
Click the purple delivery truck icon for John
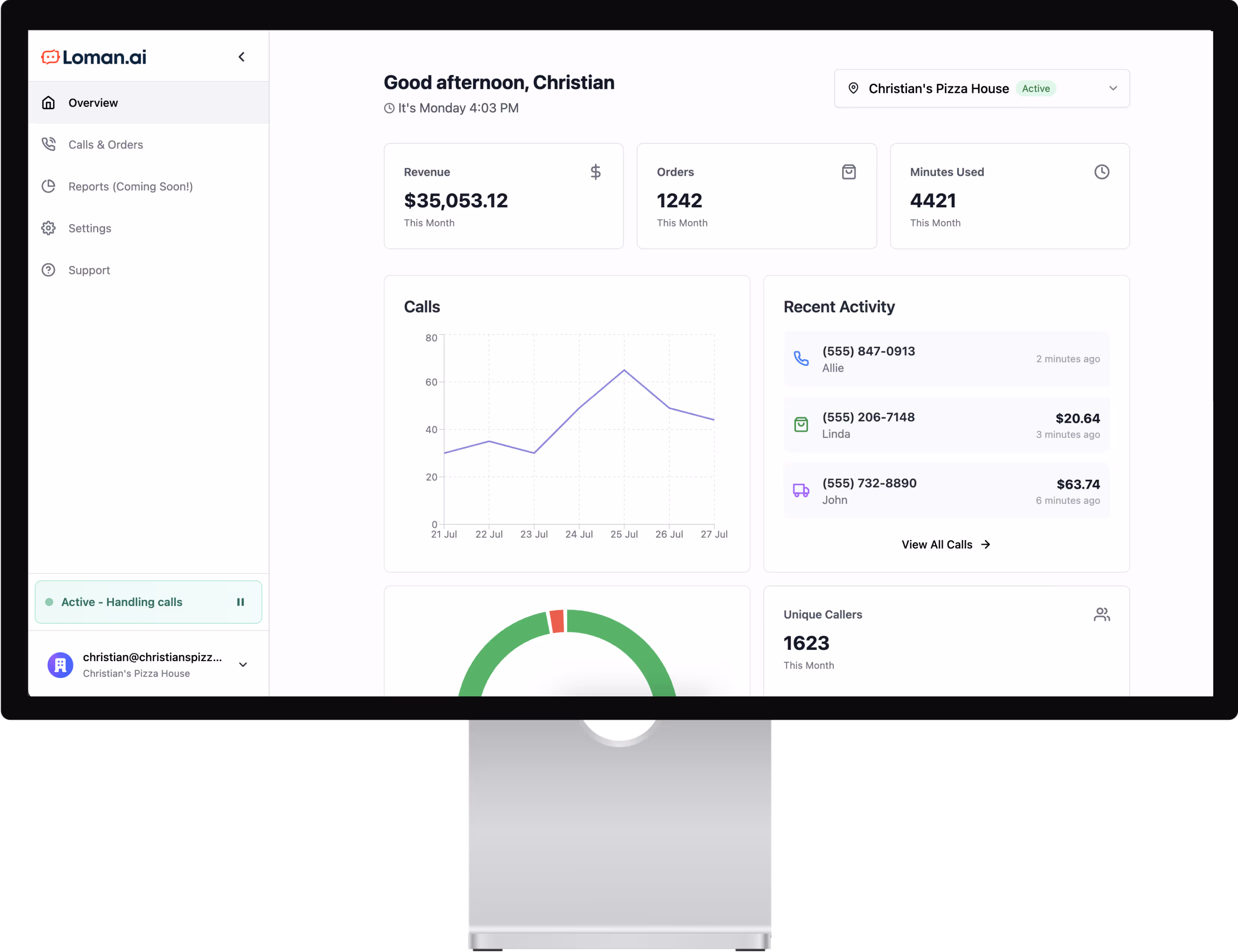point(801,491)
